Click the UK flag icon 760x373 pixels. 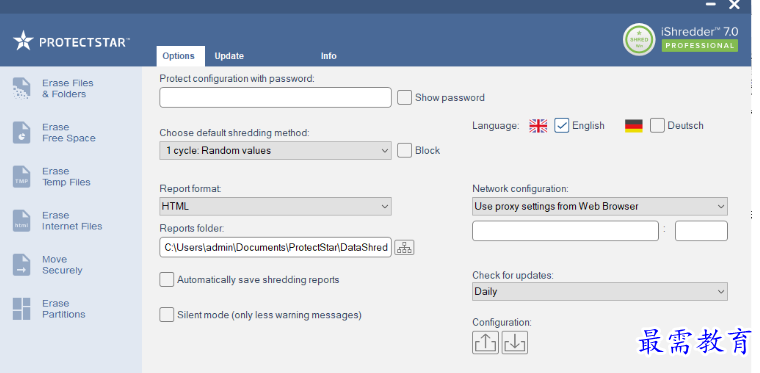[x=538, y=126]
